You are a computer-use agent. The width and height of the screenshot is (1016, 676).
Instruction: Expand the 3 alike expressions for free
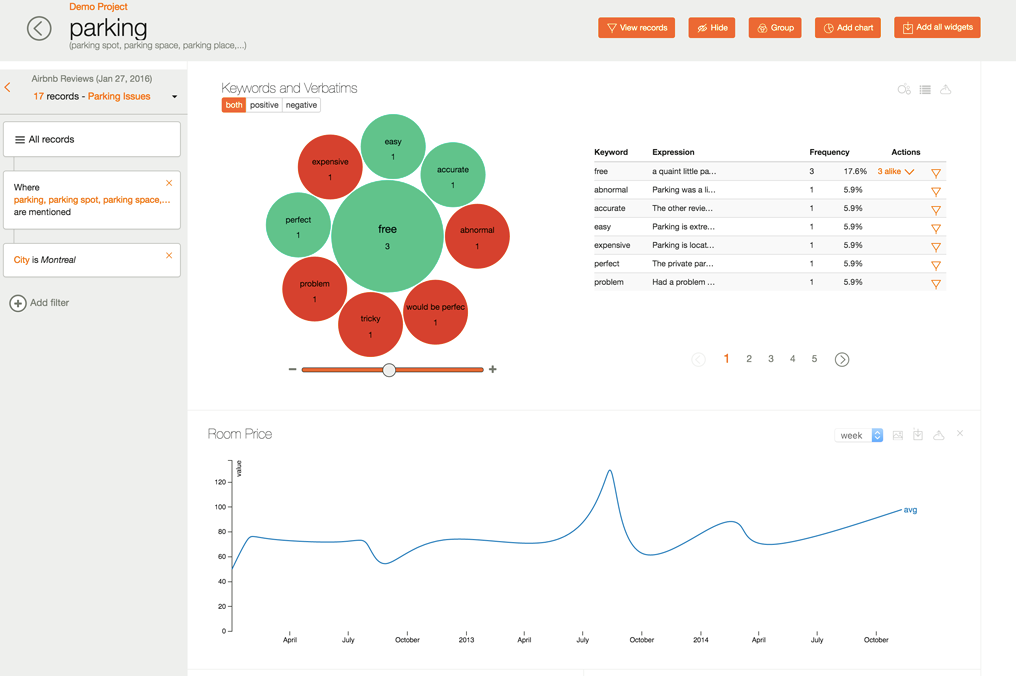click(895, 172)
